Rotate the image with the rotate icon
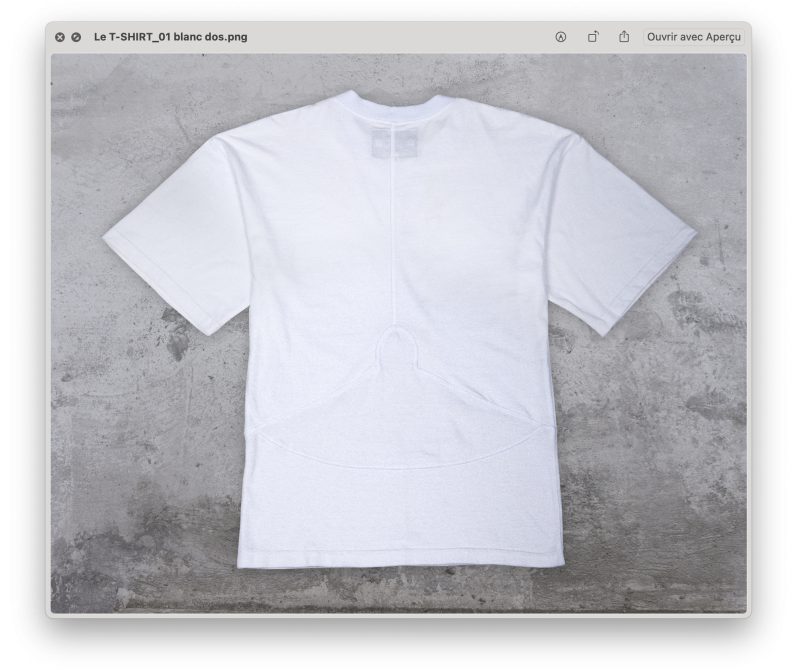 (593, 37)
